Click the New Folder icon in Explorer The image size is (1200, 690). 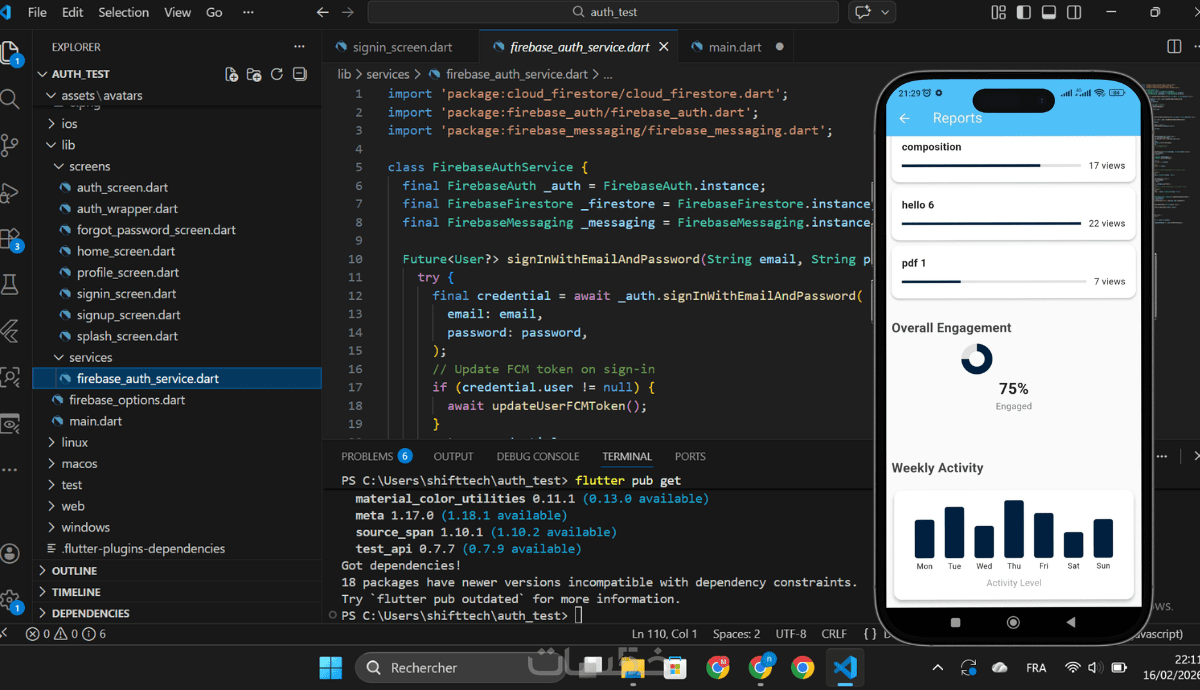[254, 74]
